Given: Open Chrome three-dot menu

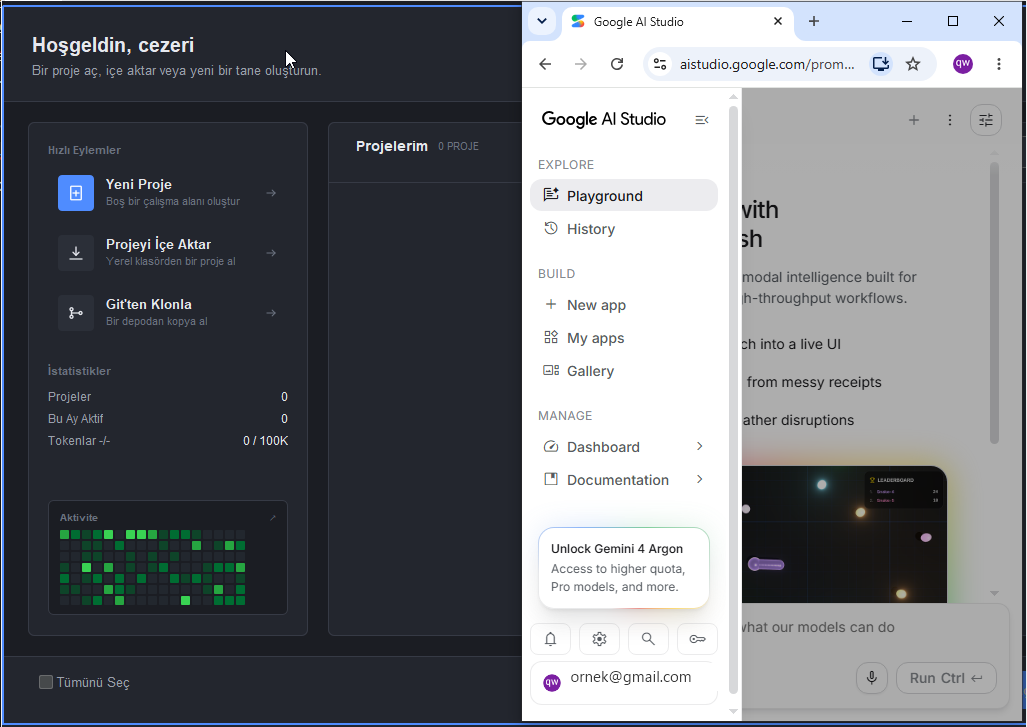Looking at the screenshot, I should (999, 64).
